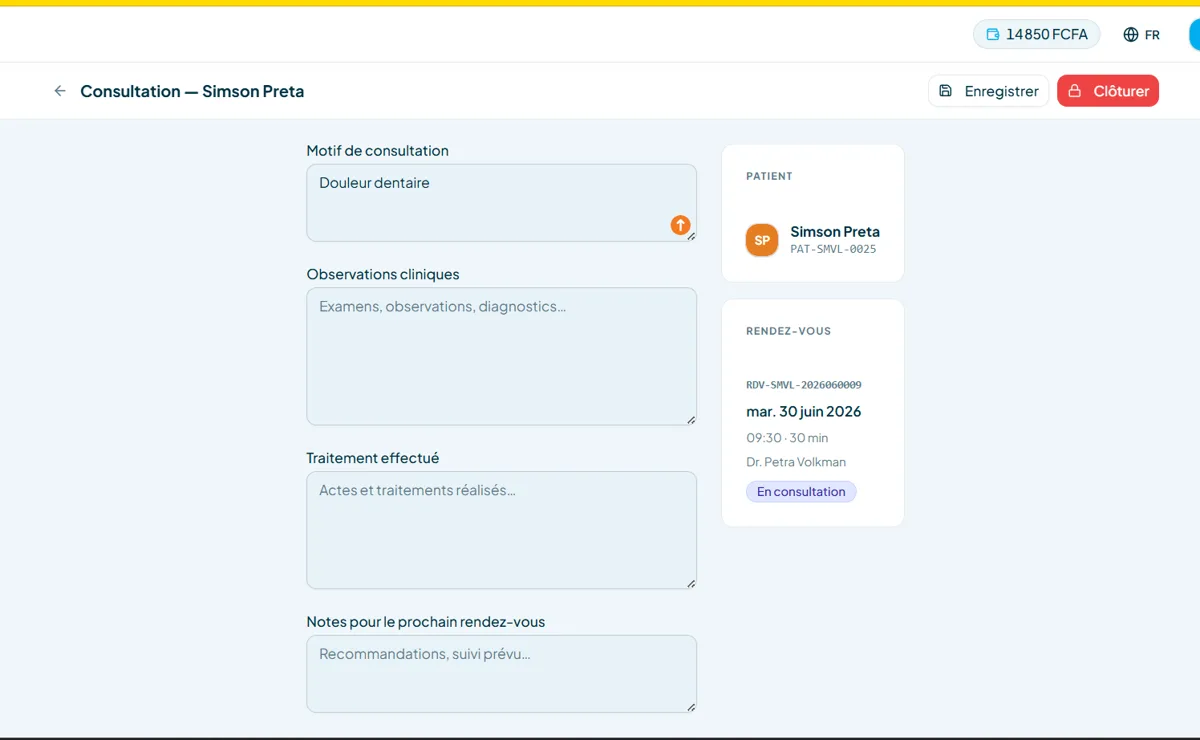The image size is (1200, 740).
Task: Click the orange up-arrow in motif field
Action: 680,225
